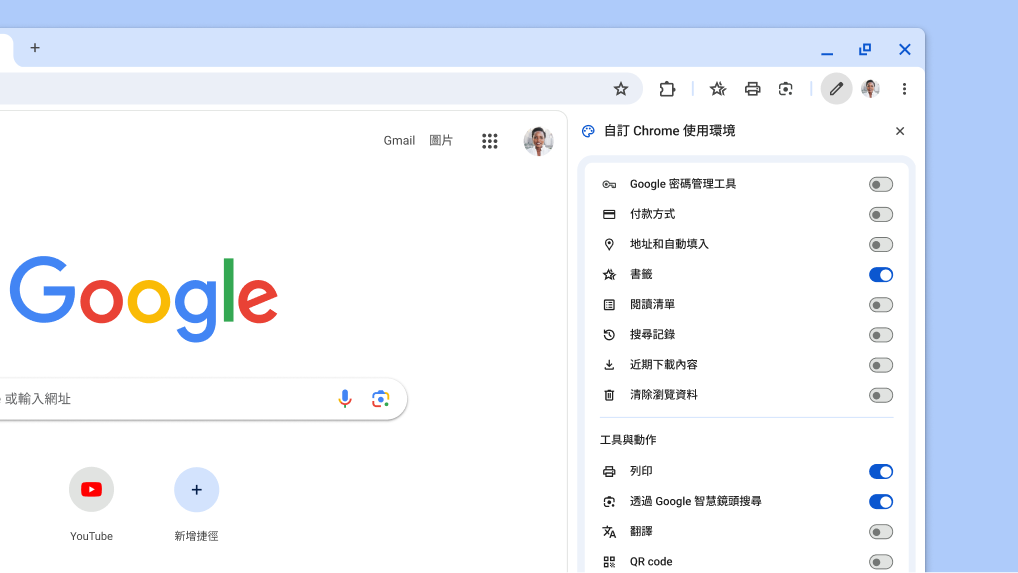Open the Gmail link
Viewport: 1018px width, 573px height.
[399, 141]
